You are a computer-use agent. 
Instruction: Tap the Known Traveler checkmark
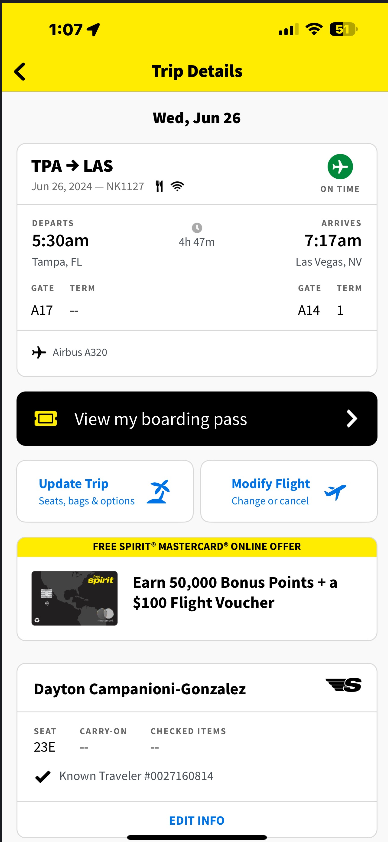pos(42,776)
